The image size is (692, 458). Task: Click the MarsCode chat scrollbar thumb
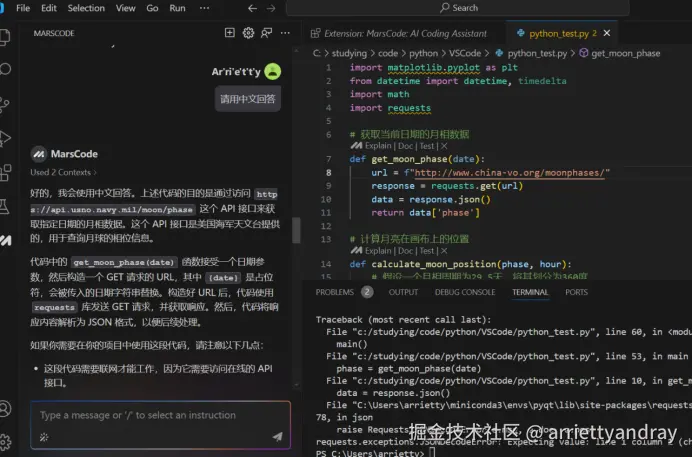tap(297, 230)
